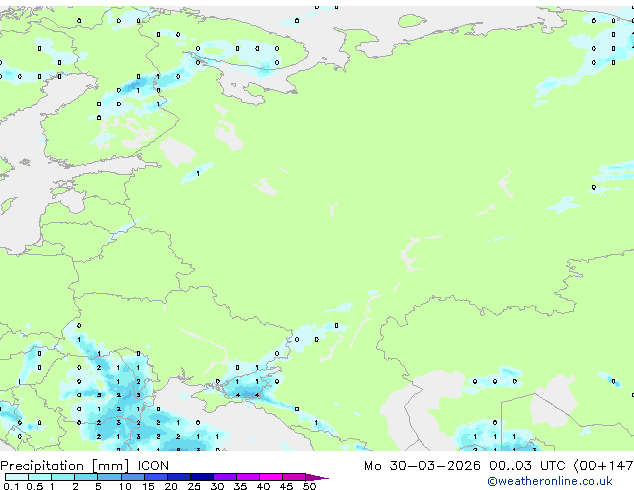Screen dimensions: 634x490
Task: Click the 1–2 mm legend swatch
Action: tap(63, 477)
